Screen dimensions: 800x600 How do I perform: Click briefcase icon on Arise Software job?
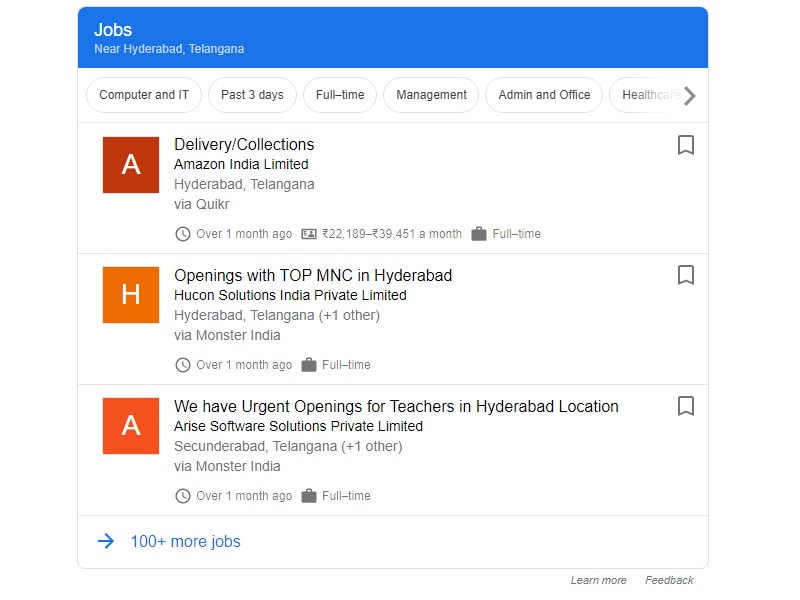pyautogui.click(x=309, y=495)
